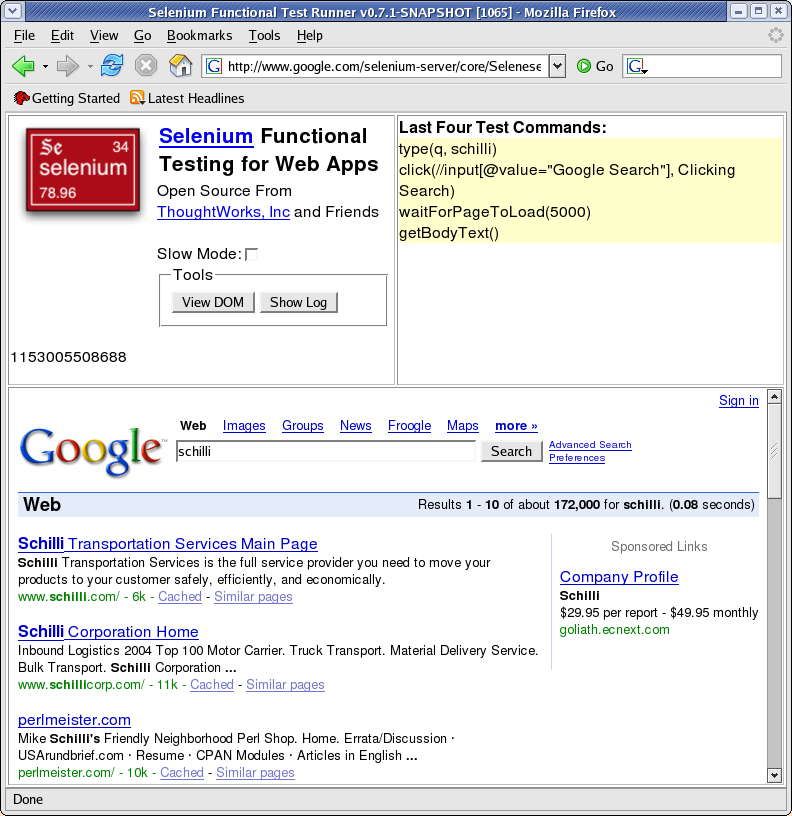The width and height of the screenshot is (792, 816).
Task: Switch to Google Groups tab
Action: tap(302, 426)
